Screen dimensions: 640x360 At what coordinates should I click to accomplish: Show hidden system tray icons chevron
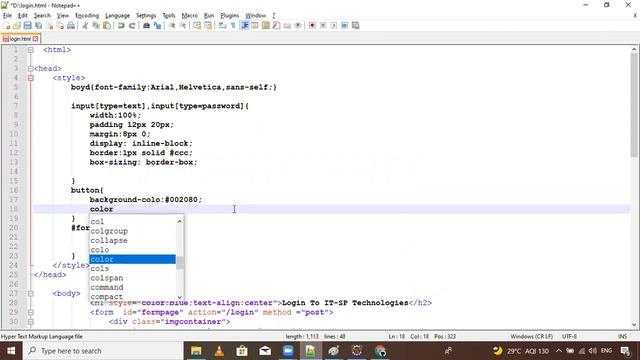pos(558,351)
